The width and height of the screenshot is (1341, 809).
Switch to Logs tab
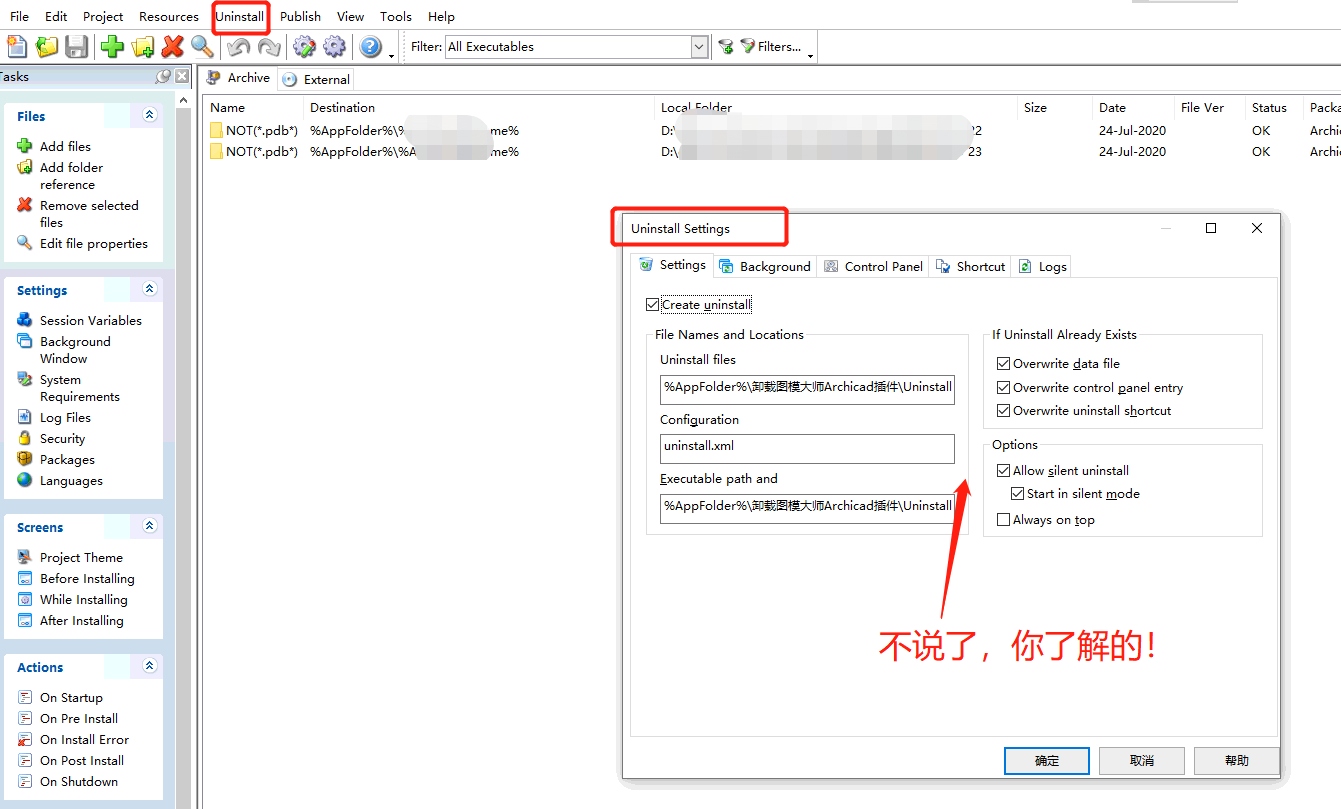click(1042, 266)
